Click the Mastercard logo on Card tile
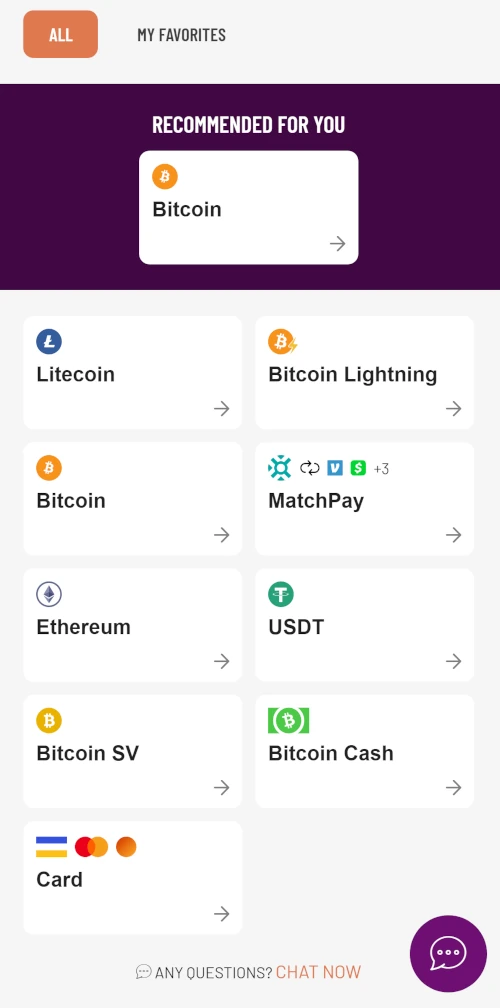 [91, 847]
